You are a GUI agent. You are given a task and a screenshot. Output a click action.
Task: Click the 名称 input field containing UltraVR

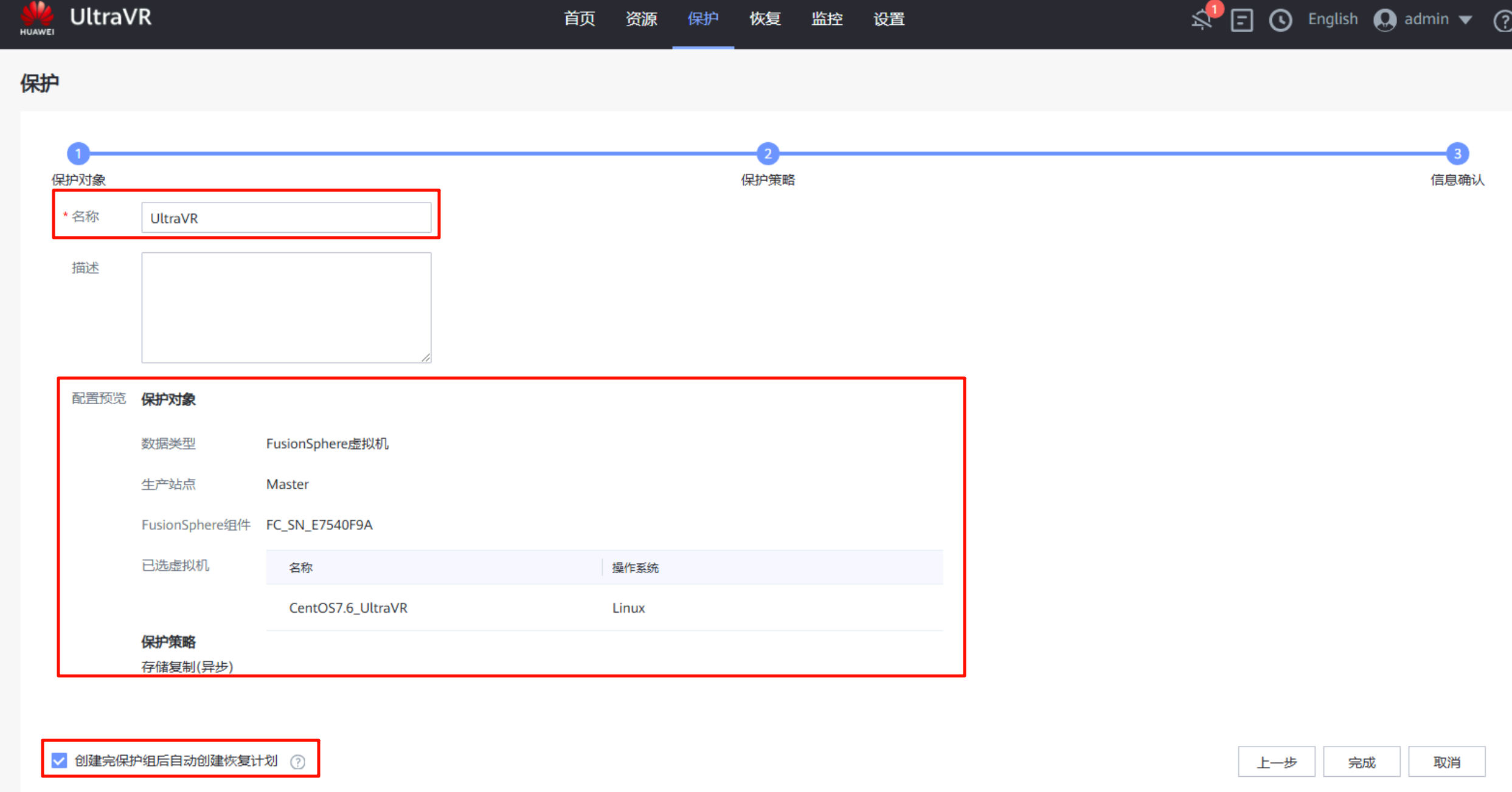[286, 218]
